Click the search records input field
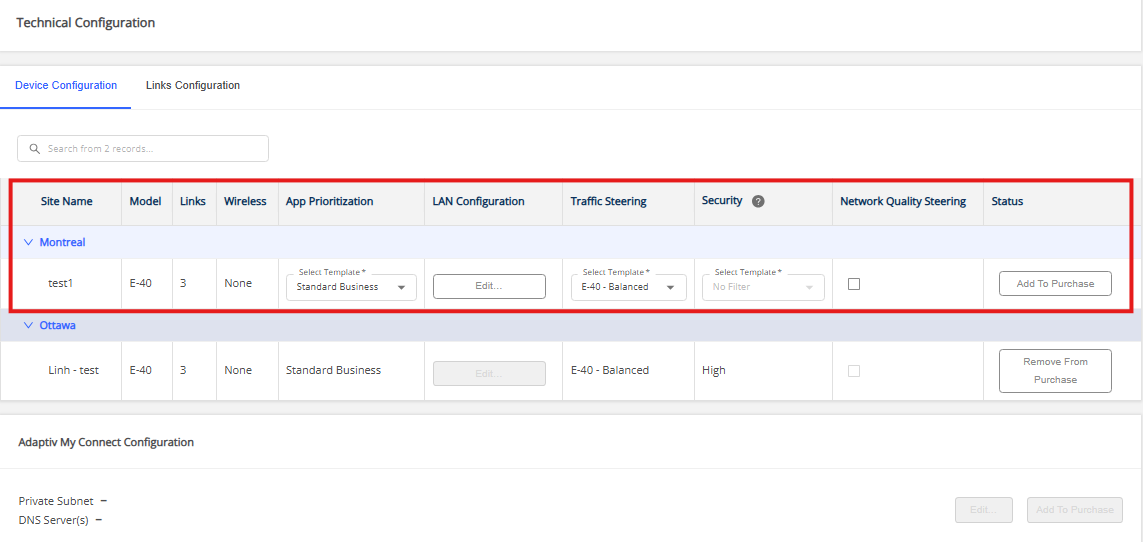This screenshot has width=1143, height=542. (143, 149)
